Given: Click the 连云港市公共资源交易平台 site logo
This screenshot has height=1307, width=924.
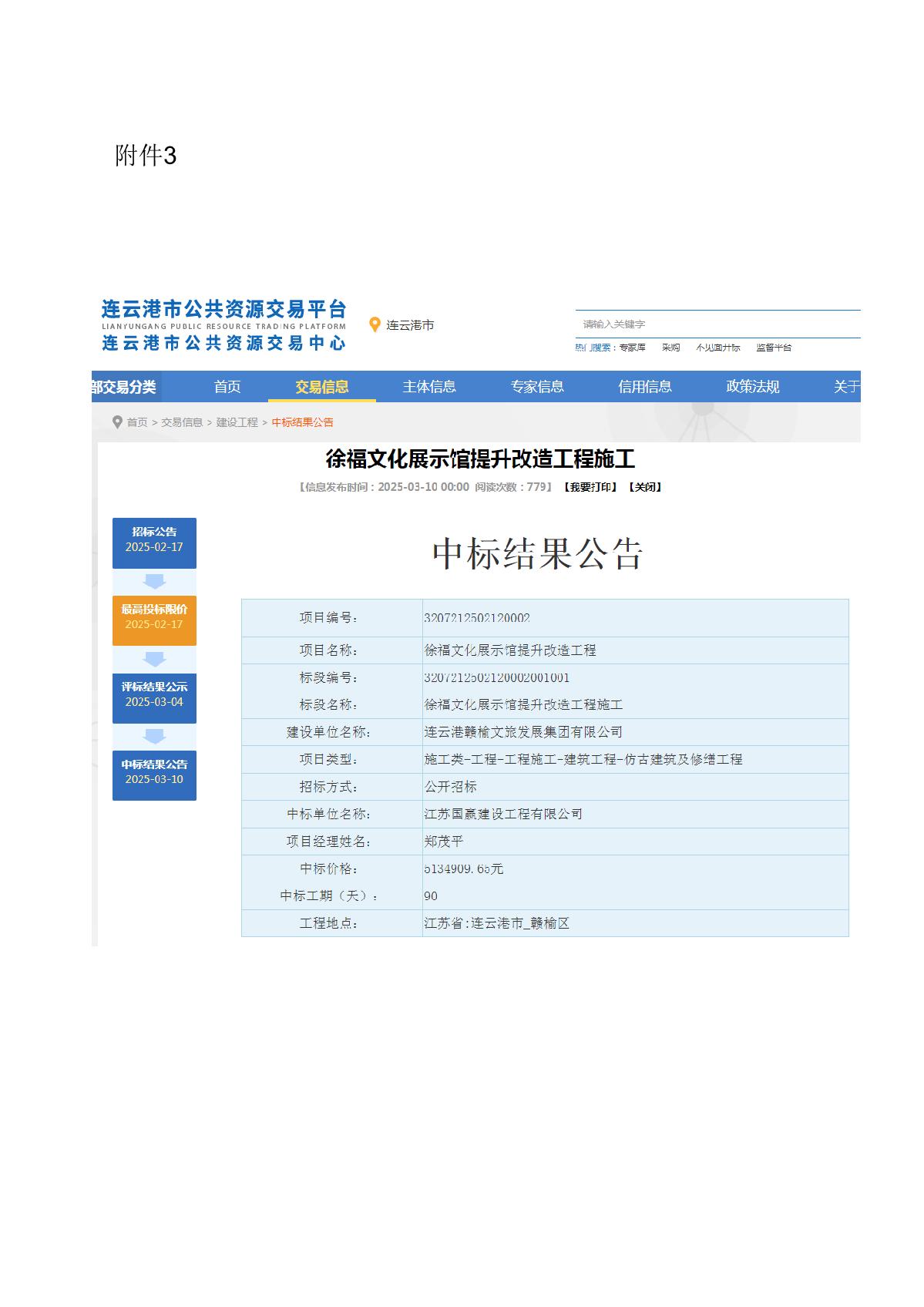Looking at the screenshot, I should (224, 325).
